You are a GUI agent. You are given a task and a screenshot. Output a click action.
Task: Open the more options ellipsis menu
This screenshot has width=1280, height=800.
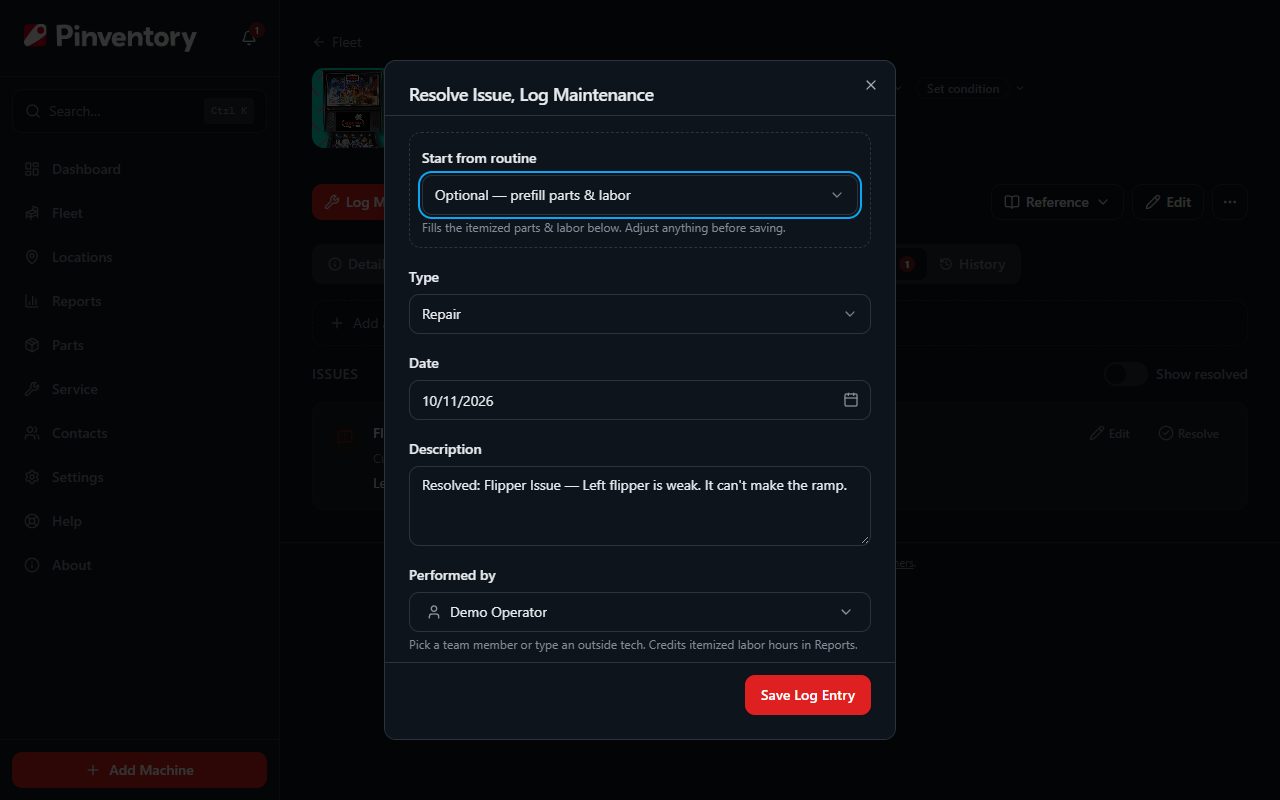click(x=1230, y=202)
